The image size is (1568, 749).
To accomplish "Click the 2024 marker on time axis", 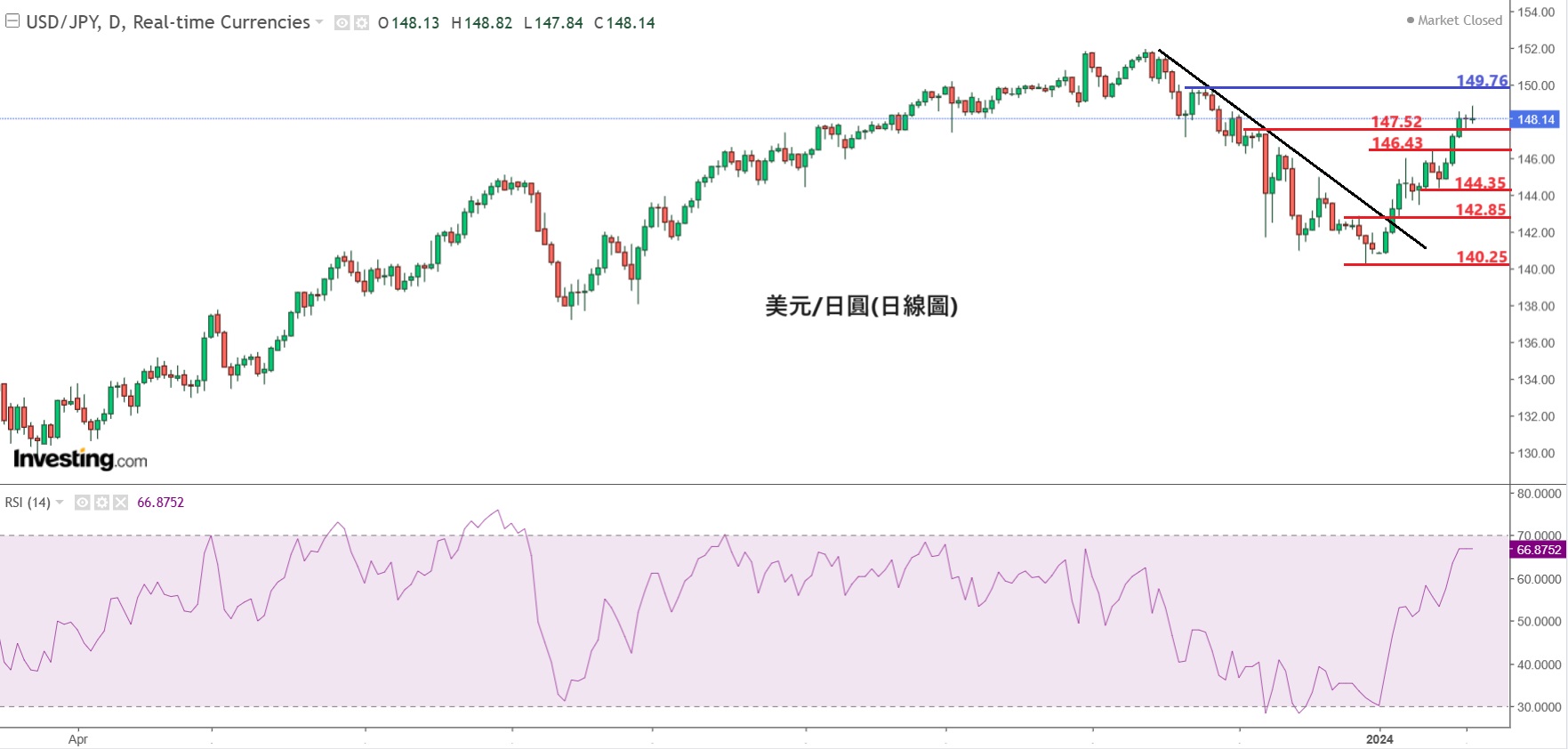I will click(x=1379, y=739).
